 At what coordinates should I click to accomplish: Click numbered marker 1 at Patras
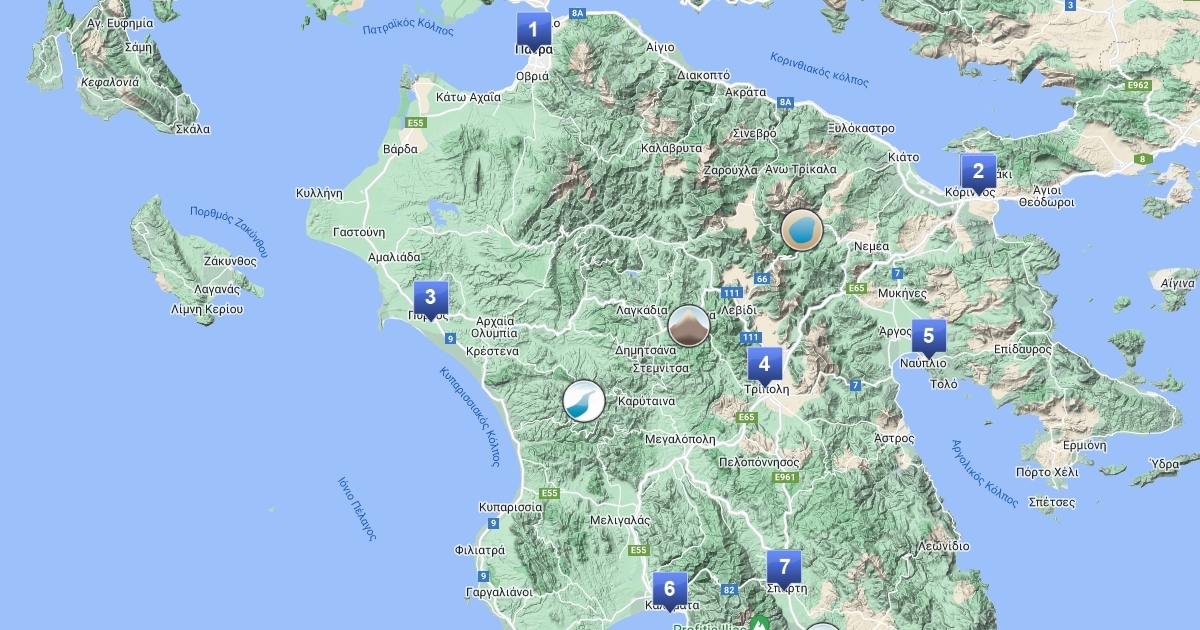coord(533,30)
